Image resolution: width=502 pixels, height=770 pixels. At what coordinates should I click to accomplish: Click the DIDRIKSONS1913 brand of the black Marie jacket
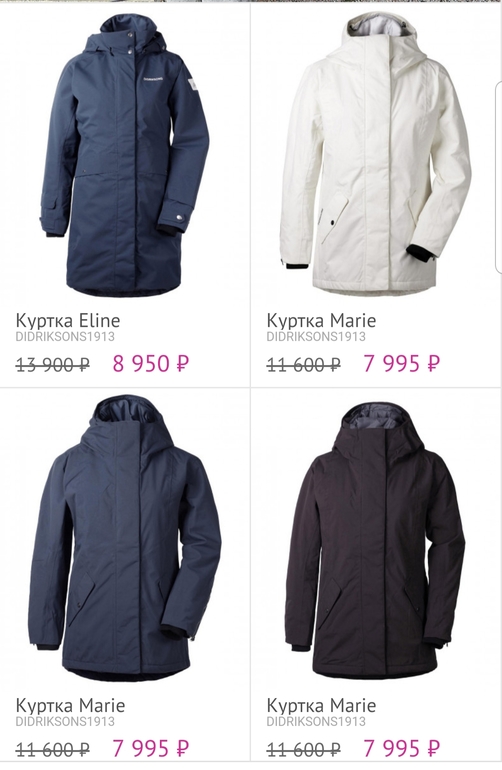tap(316, 722)
